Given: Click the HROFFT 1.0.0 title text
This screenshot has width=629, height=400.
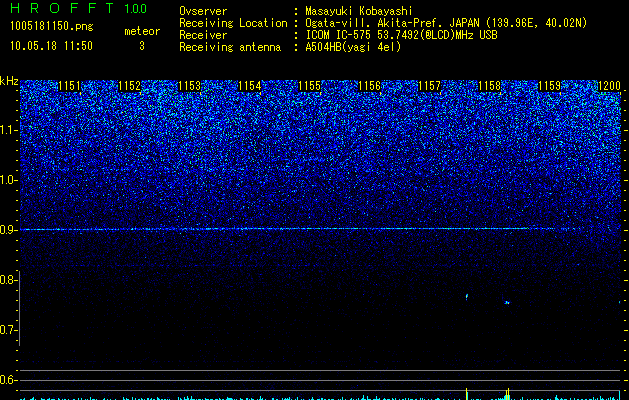Looking at the screenshot, I should (78, 8).
